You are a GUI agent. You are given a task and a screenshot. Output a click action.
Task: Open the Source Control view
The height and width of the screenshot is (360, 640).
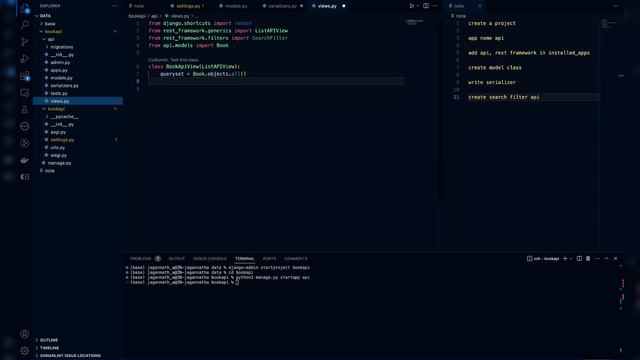coord(25,42)
